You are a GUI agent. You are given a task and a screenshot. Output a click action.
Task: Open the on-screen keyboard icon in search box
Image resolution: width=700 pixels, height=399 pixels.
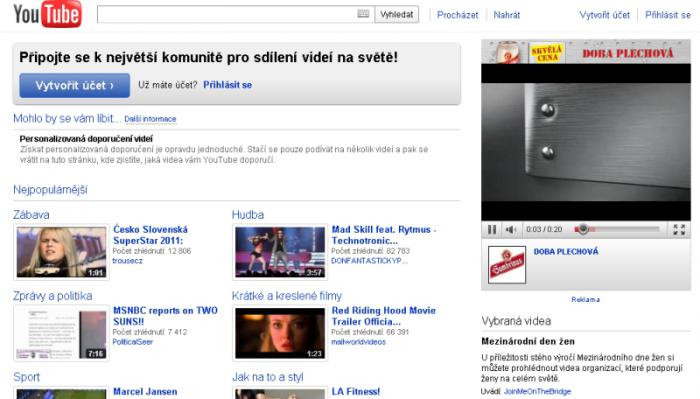[363, 14]
